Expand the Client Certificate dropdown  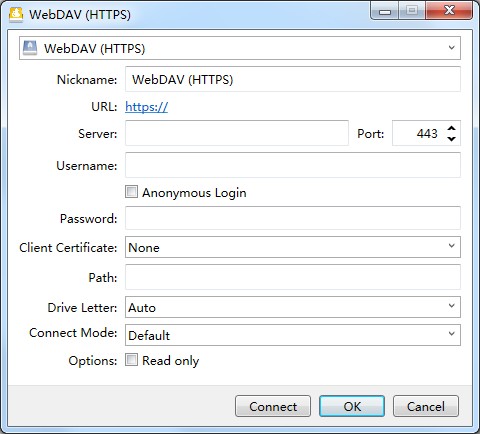(293, 247)
